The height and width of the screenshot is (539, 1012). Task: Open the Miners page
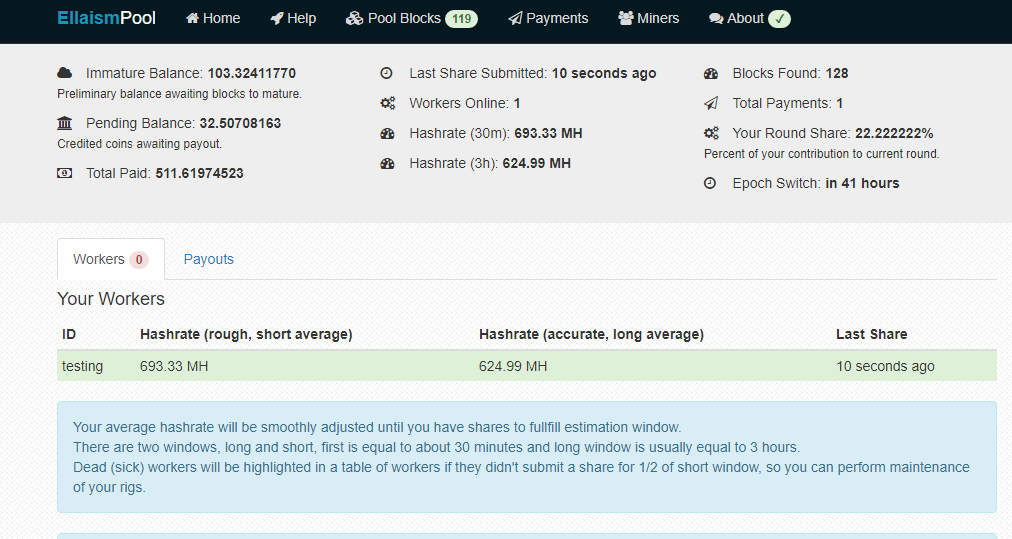pyautogui.click(x=649, y=18)
